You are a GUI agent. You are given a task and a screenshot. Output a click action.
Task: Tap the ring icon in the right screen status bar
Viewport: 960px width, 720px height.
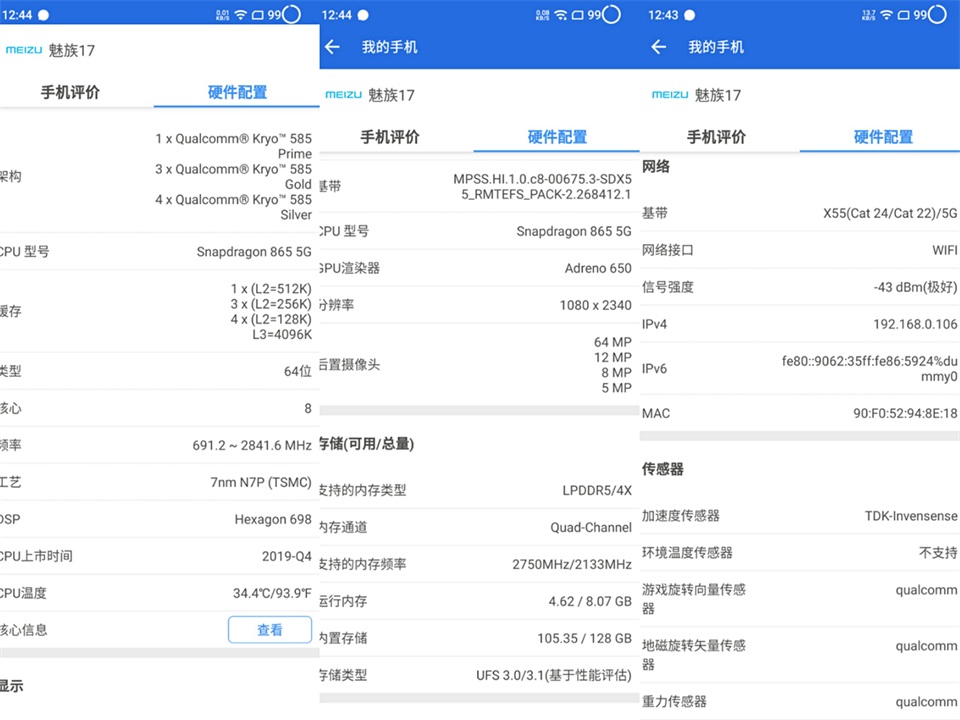937,14
